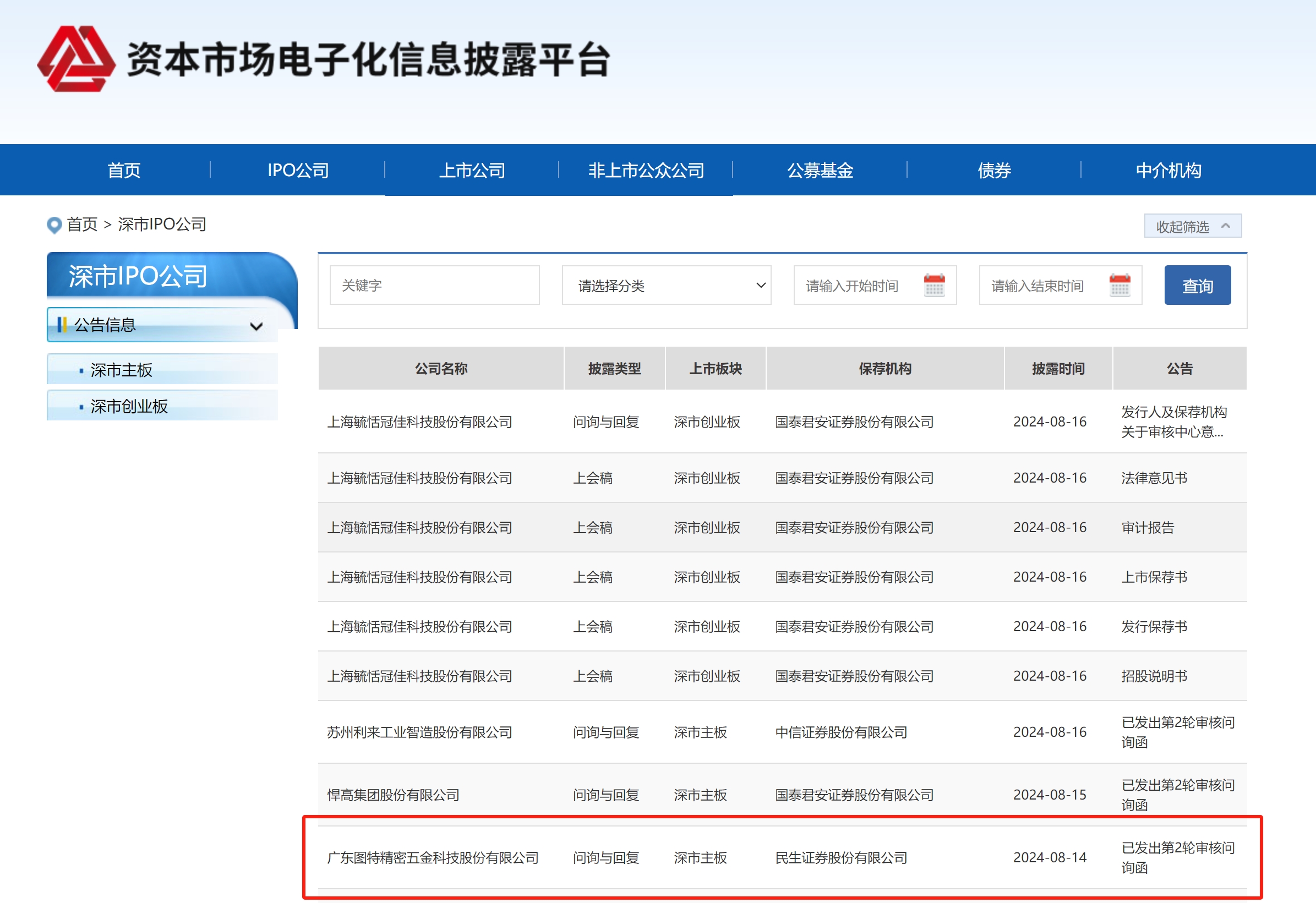Open the end date calendar icon
Image resolution: width=1316 pixels, height=903 pixels.
click(x=1119, y=286)
